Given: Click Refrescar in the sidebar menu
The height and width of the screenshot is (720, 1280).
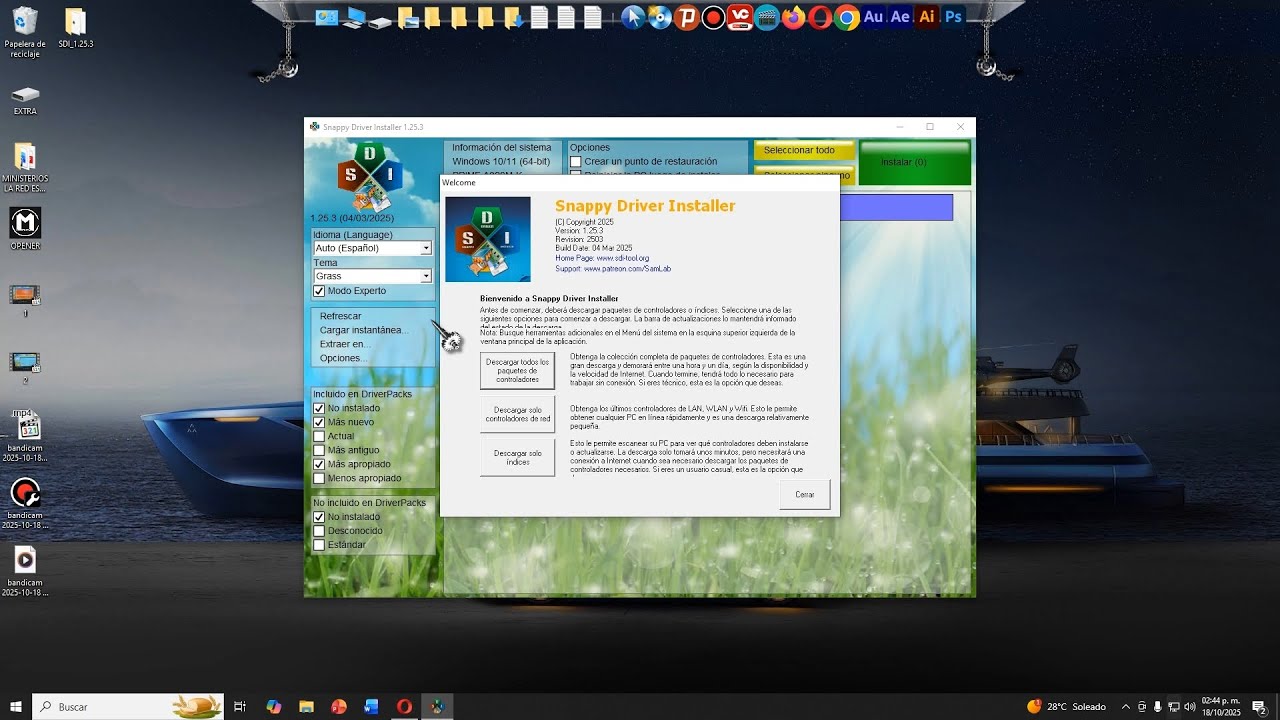Looking at the screenshot, I should (x=340, y=316).
